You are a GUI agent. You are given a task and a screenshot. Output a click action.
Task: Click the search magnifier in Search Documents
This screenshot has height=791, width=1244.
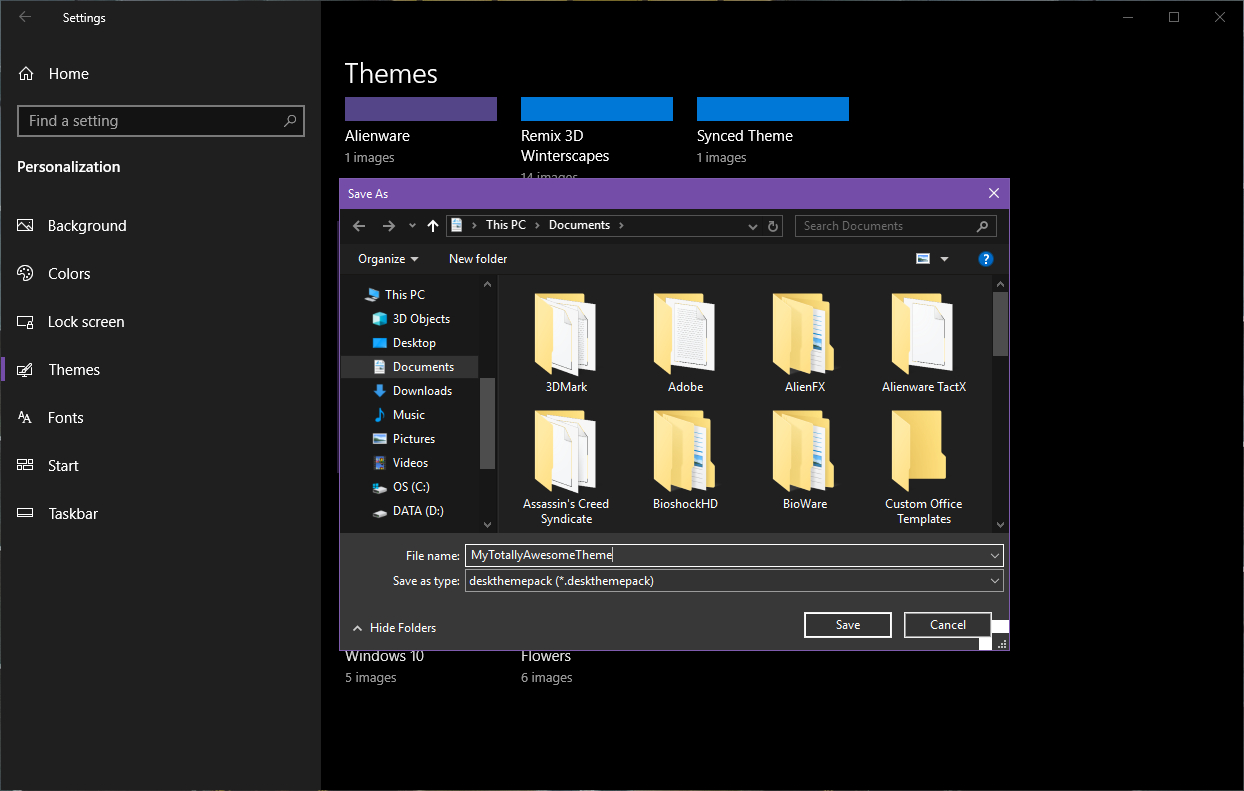point(982,226)
